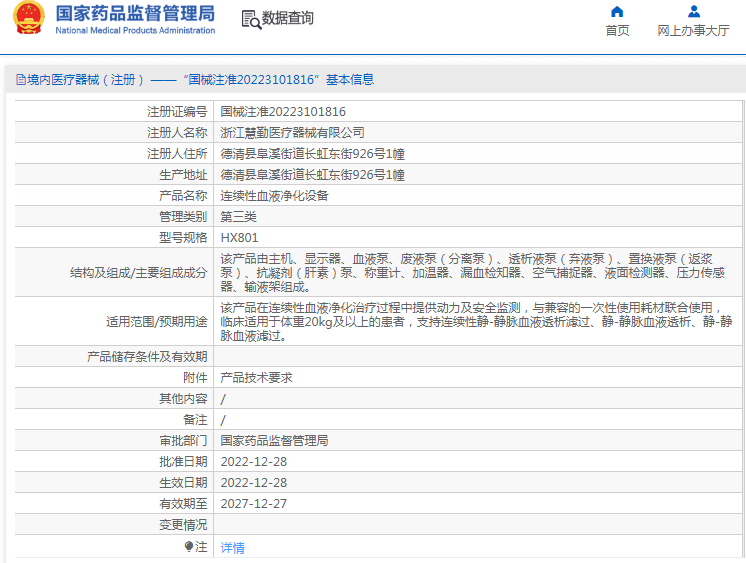Click product name 连续性血液净化设备

point(274,196)
